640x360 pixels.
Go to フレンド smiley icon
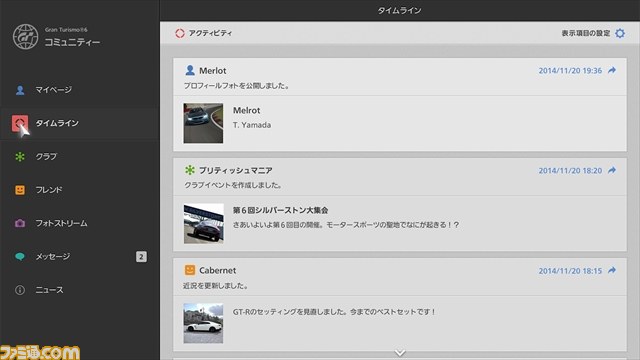(x=20, y=190)
